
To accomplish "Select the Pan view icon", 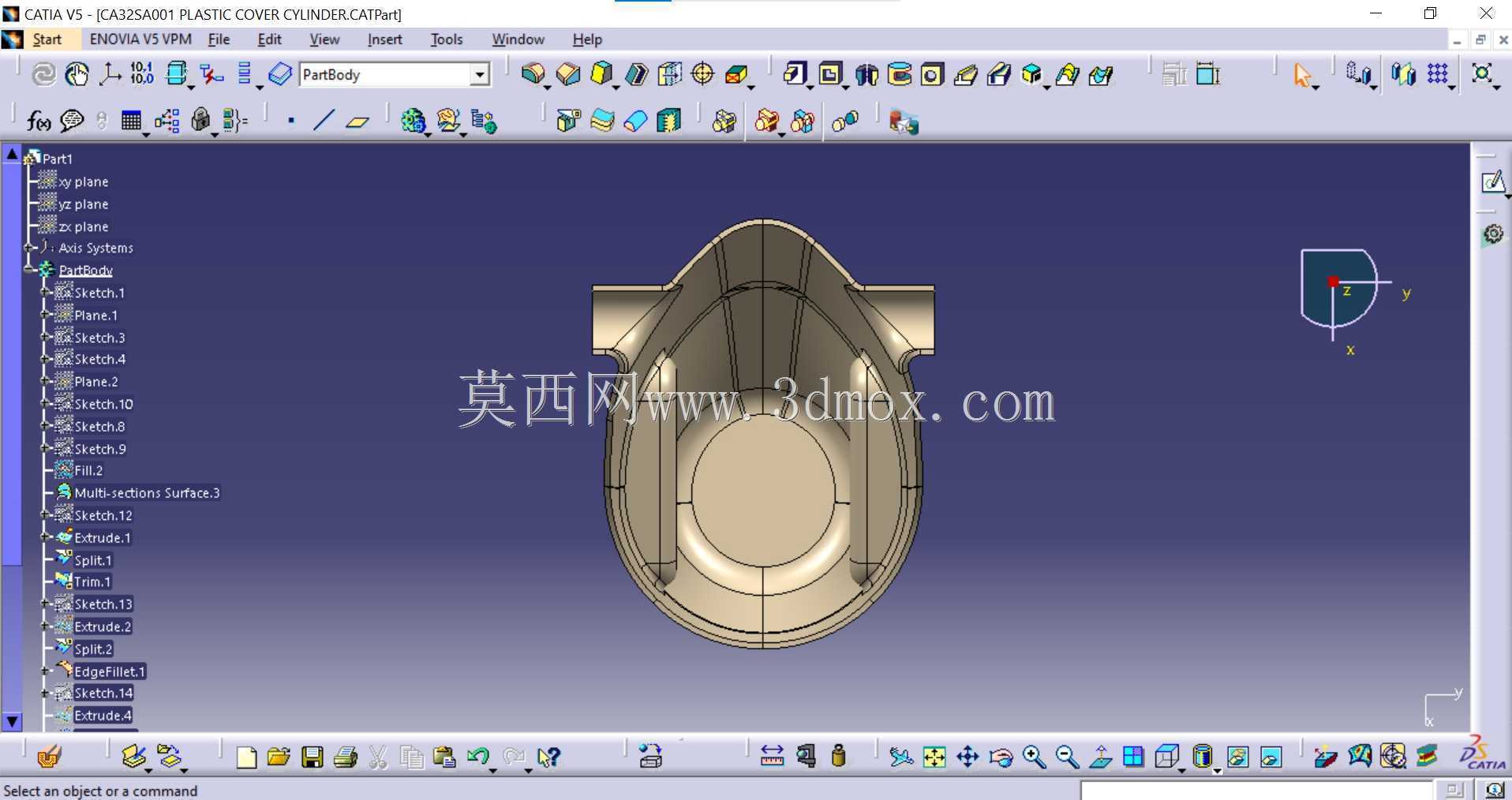I will (x=967, y=757).
